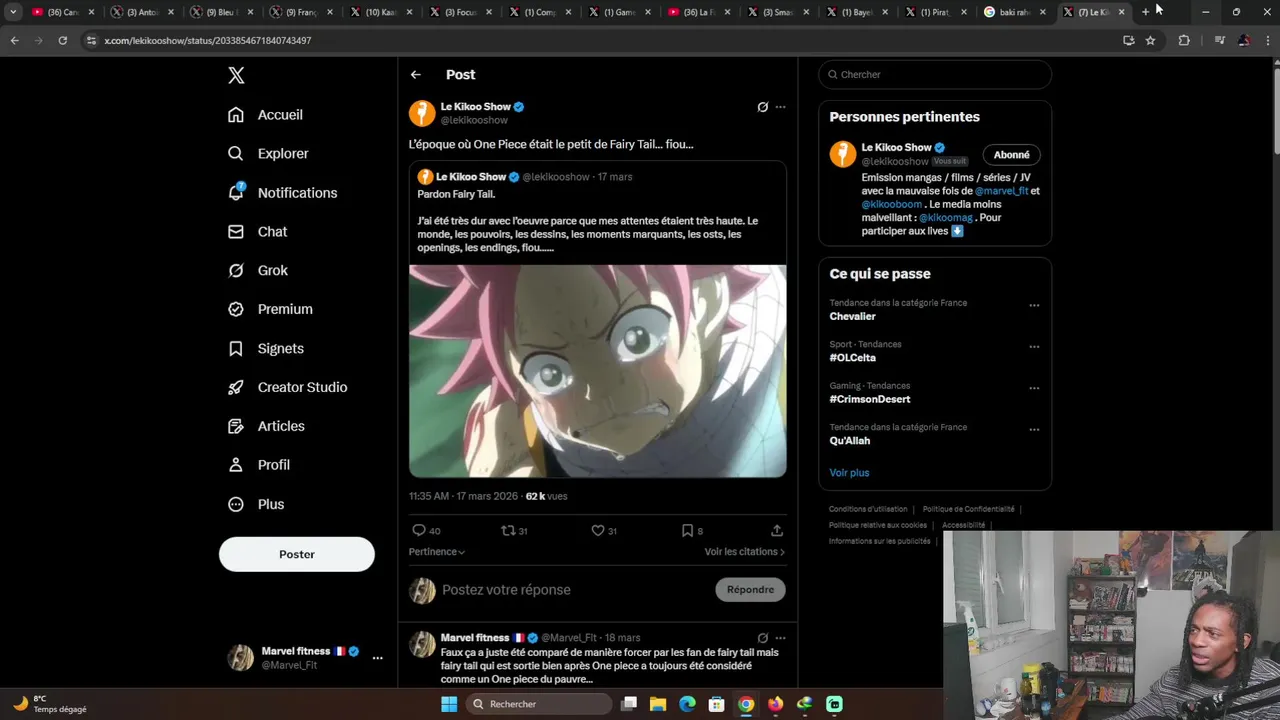Go back with Post arrow

(x=416, y=75)
